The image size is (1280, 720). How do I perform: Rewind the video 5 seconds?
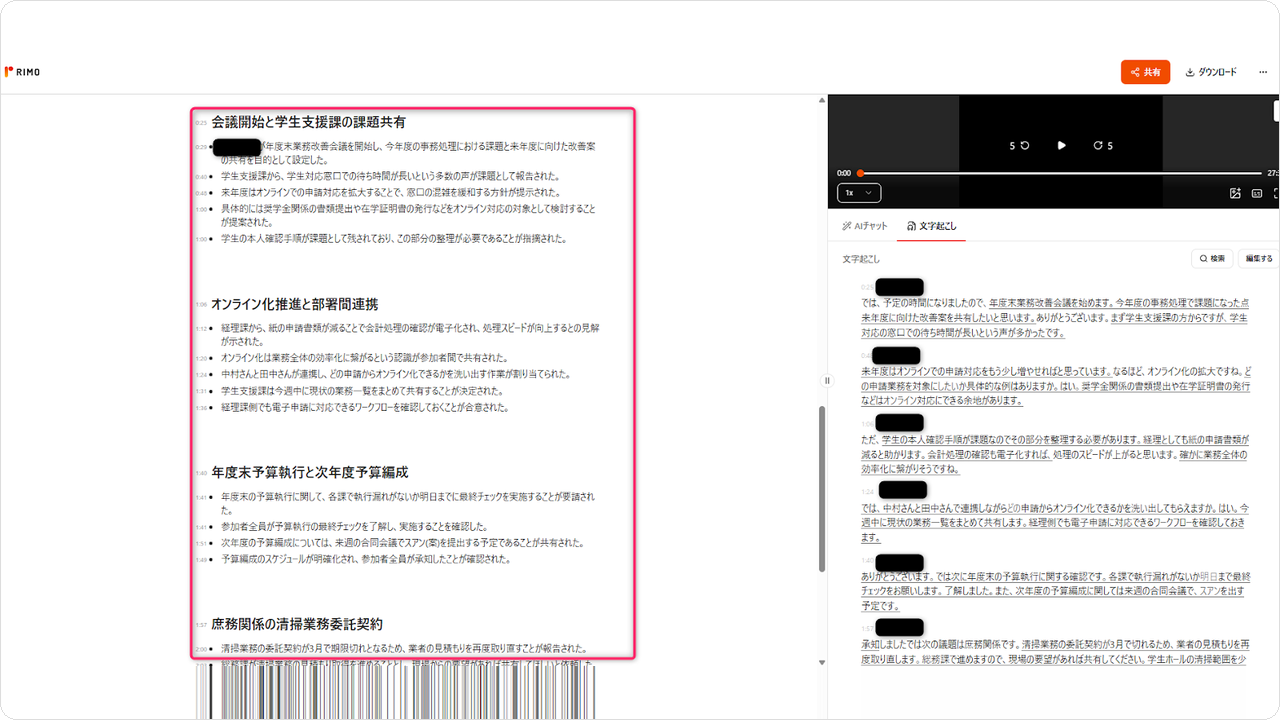[x=1019, y=145]
